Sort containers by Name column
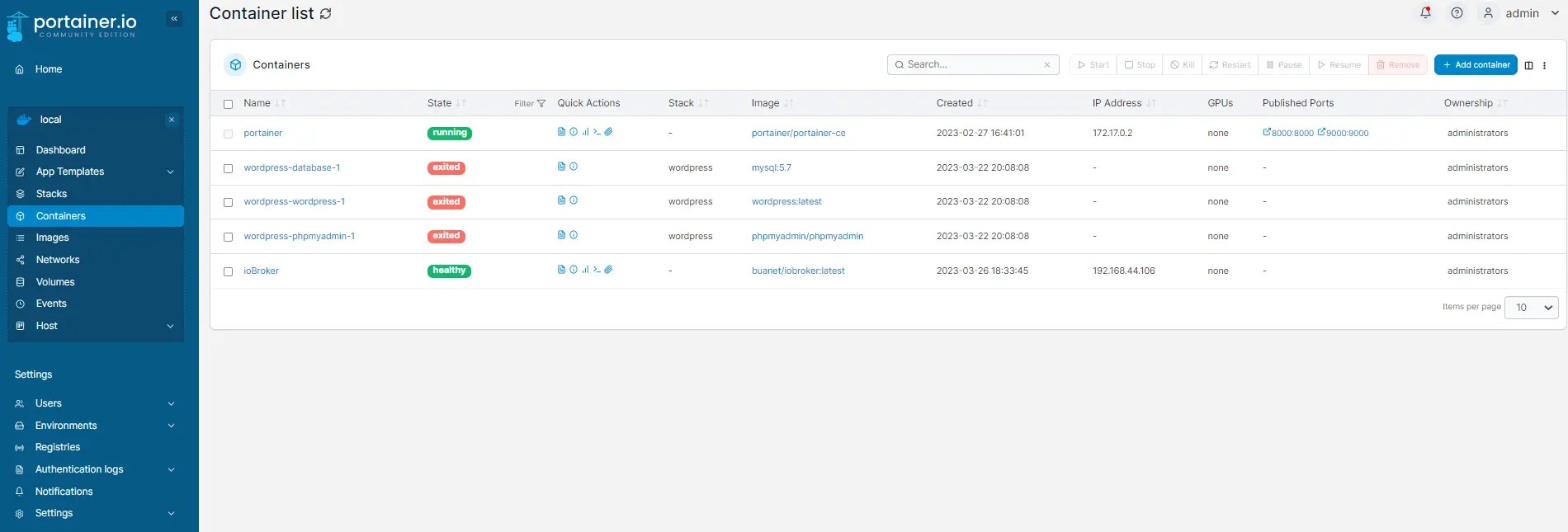Image resolution: width=1568 pixels, height=532 pixels. click(264, 103)
